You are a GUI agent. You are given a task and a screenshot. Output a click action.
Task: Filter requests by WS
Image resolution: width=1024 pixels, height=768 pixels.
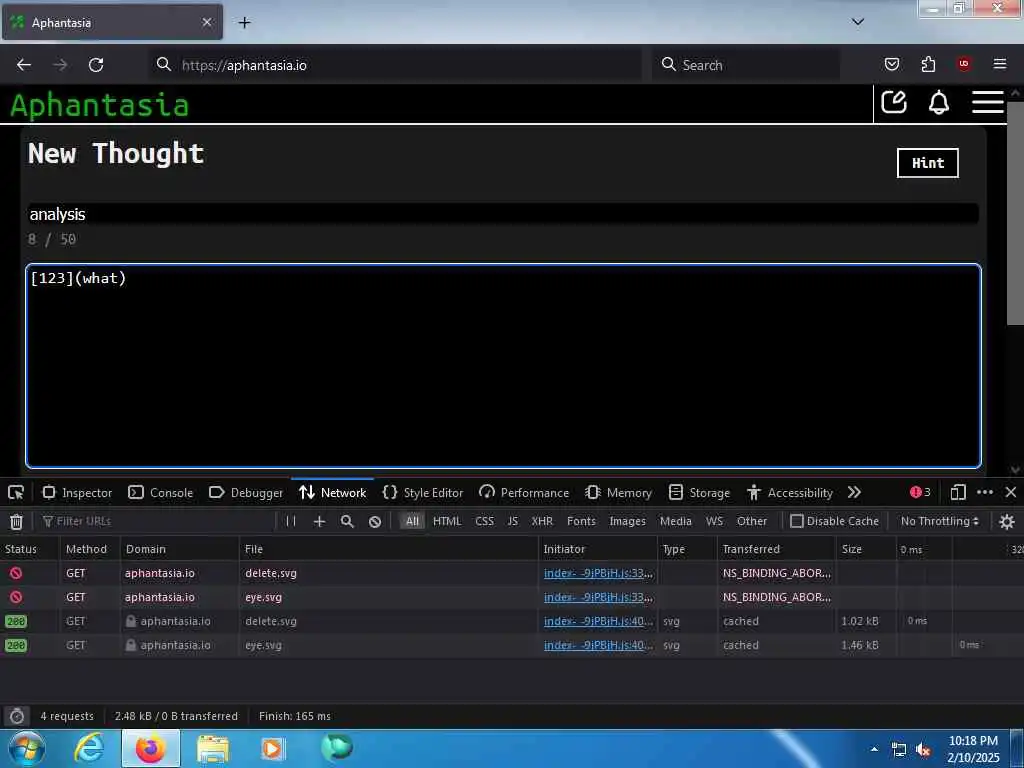point(714,521)
